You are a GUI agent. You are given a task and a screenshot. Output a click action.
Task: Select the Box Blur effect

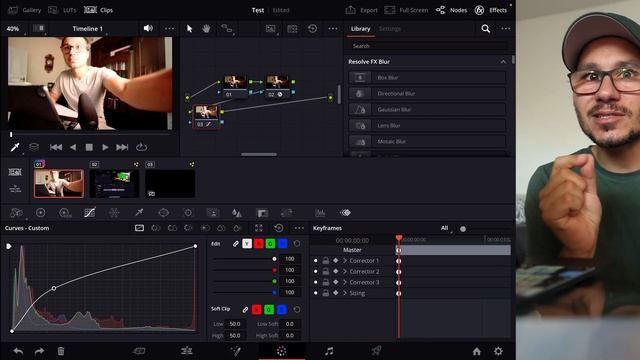(427, 78)
